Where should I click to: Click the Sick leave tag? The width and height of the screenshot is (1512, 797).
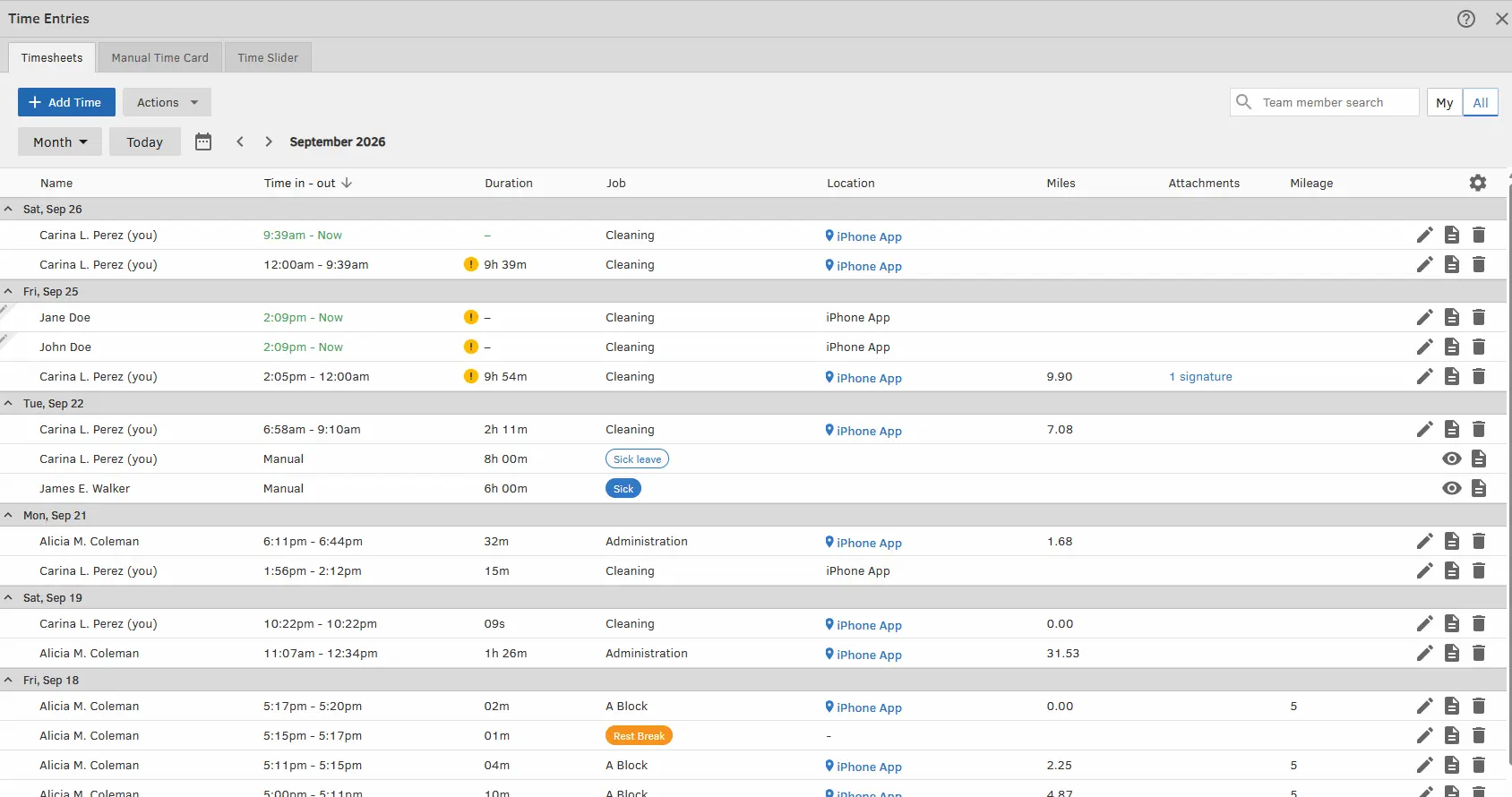click(x=637, y=458)
